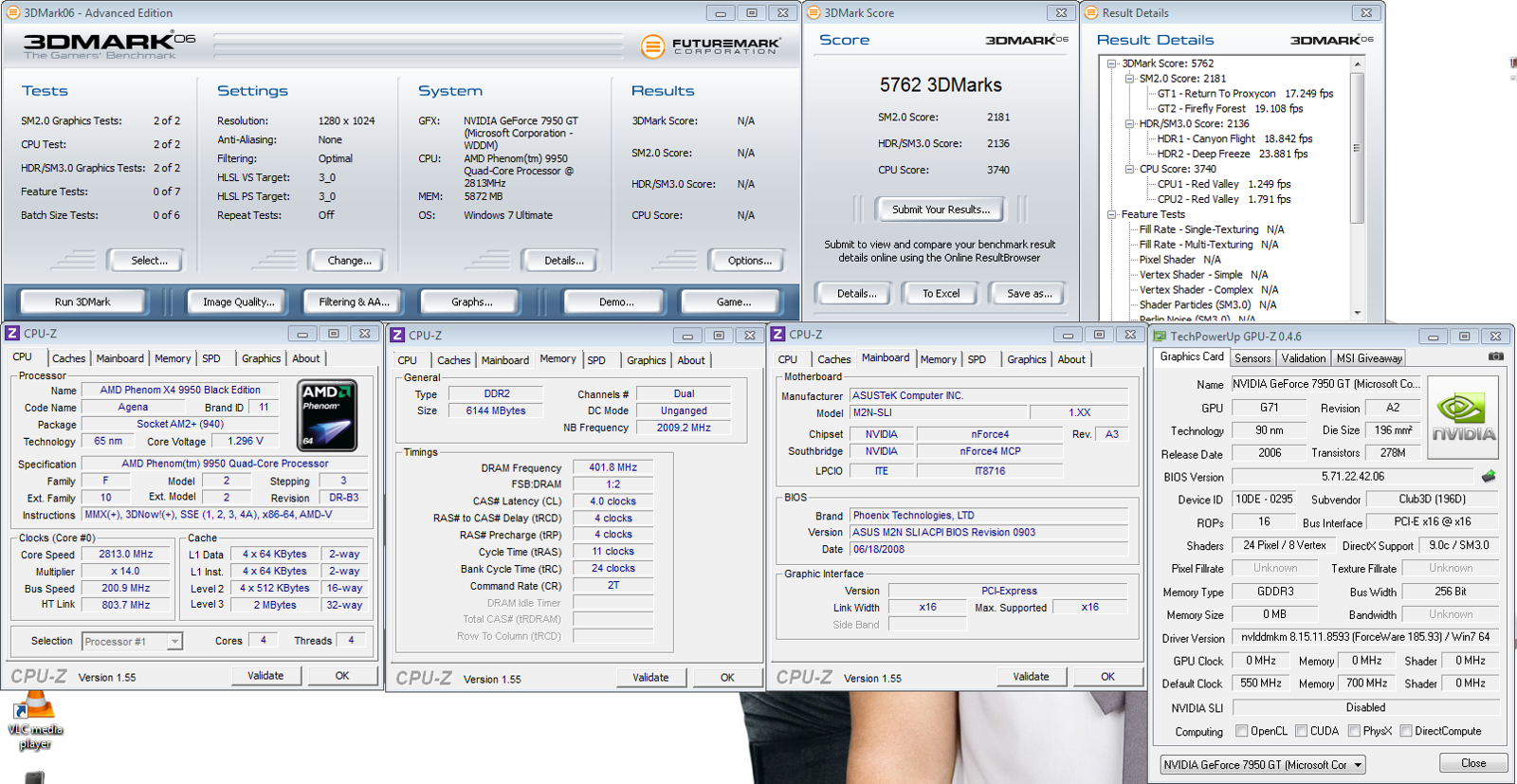
Task: Select the VLC media player desktop icon
Action: click(x=36, y=720)
